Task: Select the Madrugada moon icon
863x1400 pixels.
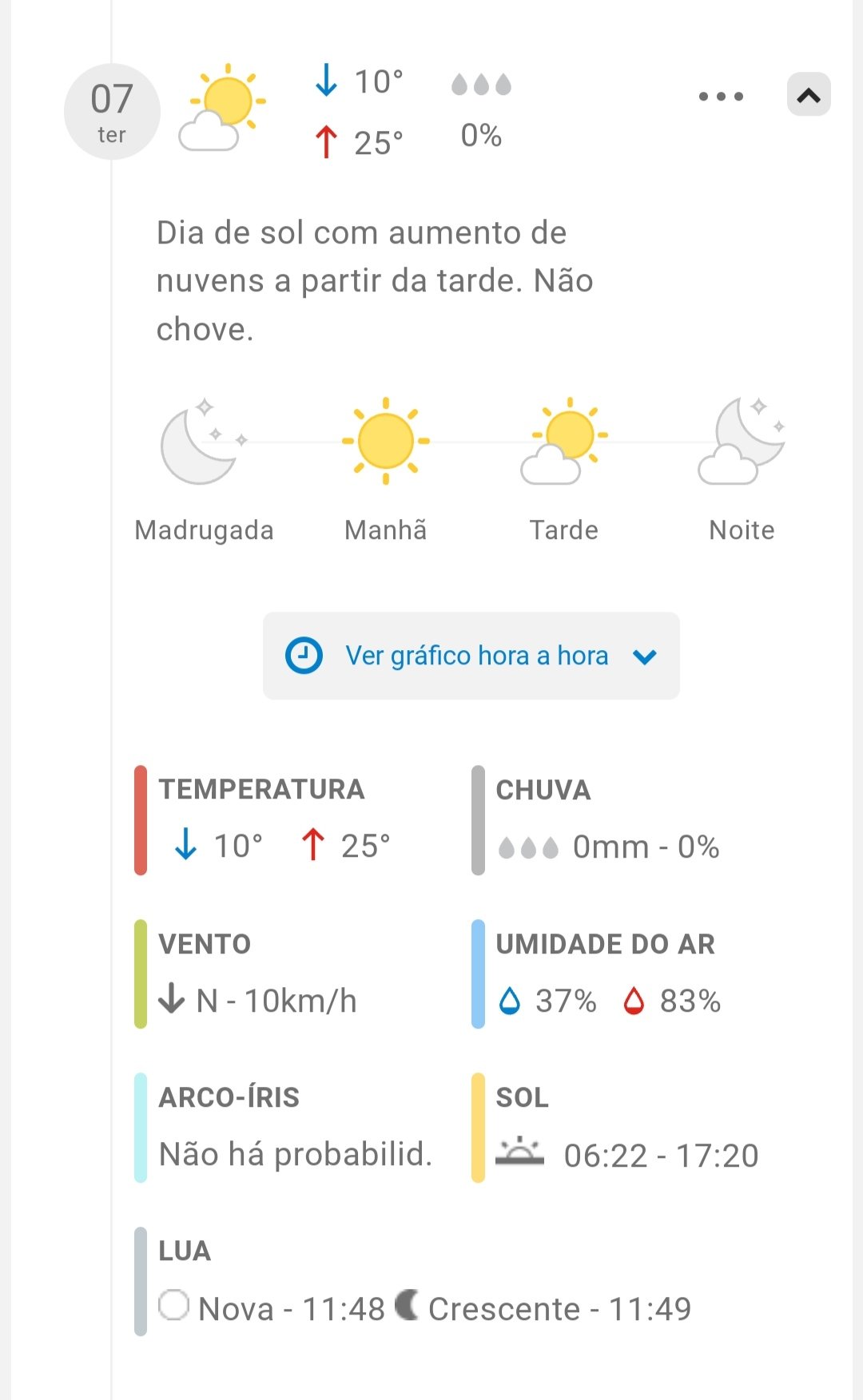Action: 203,442
